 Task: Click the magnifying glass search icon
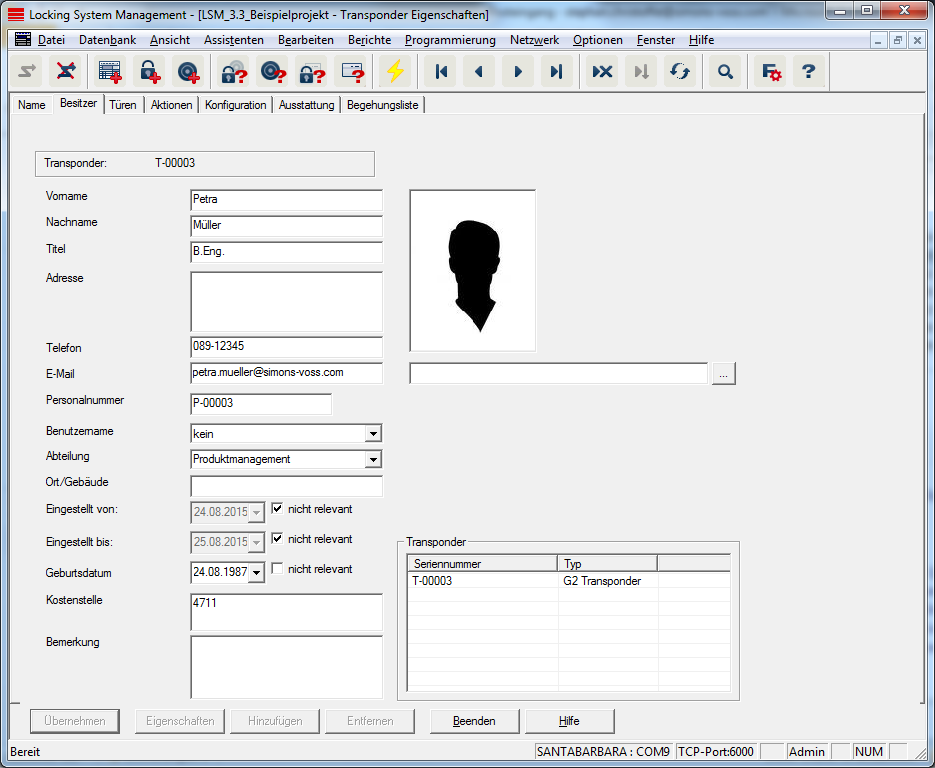[726, 72]
